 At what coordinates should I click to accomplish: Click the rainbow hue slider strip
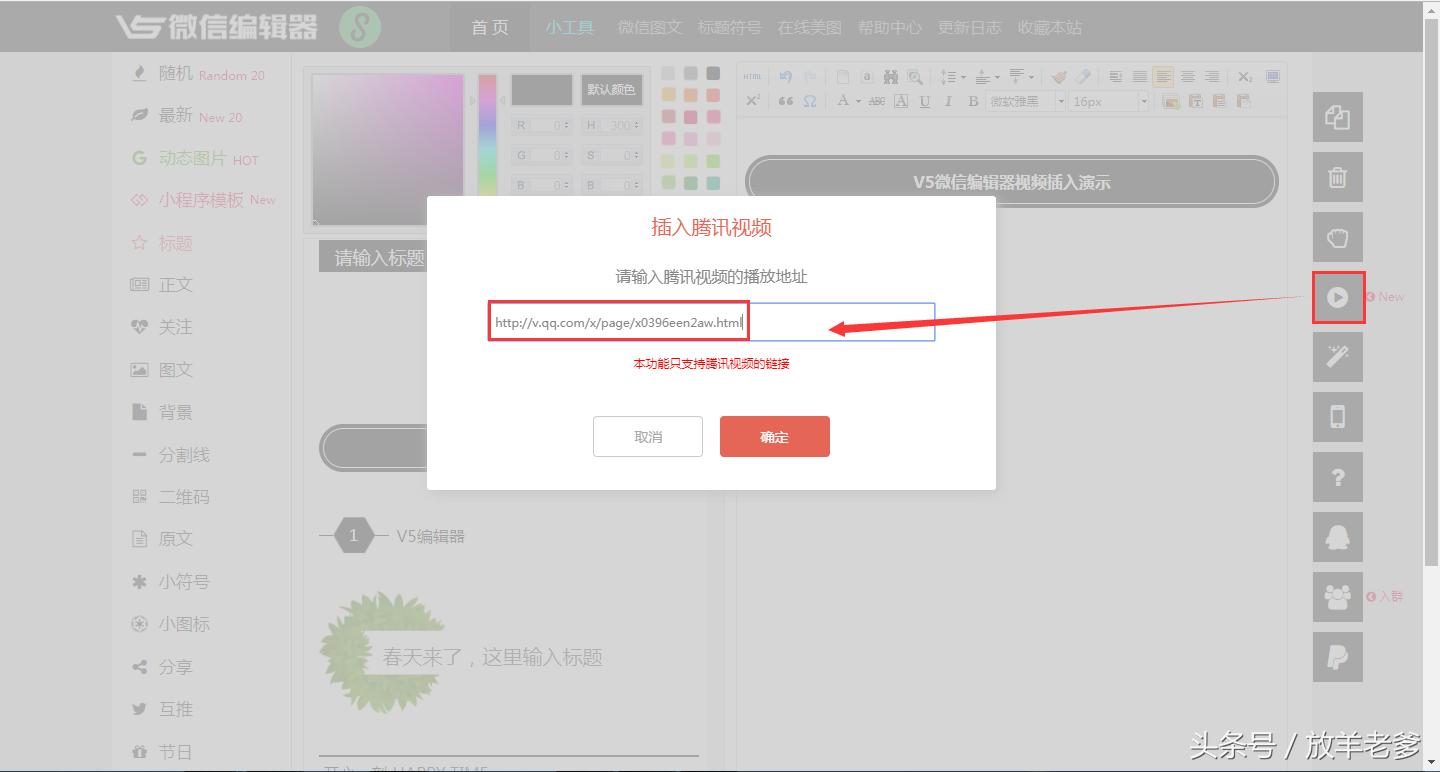[x=487, y=135]
